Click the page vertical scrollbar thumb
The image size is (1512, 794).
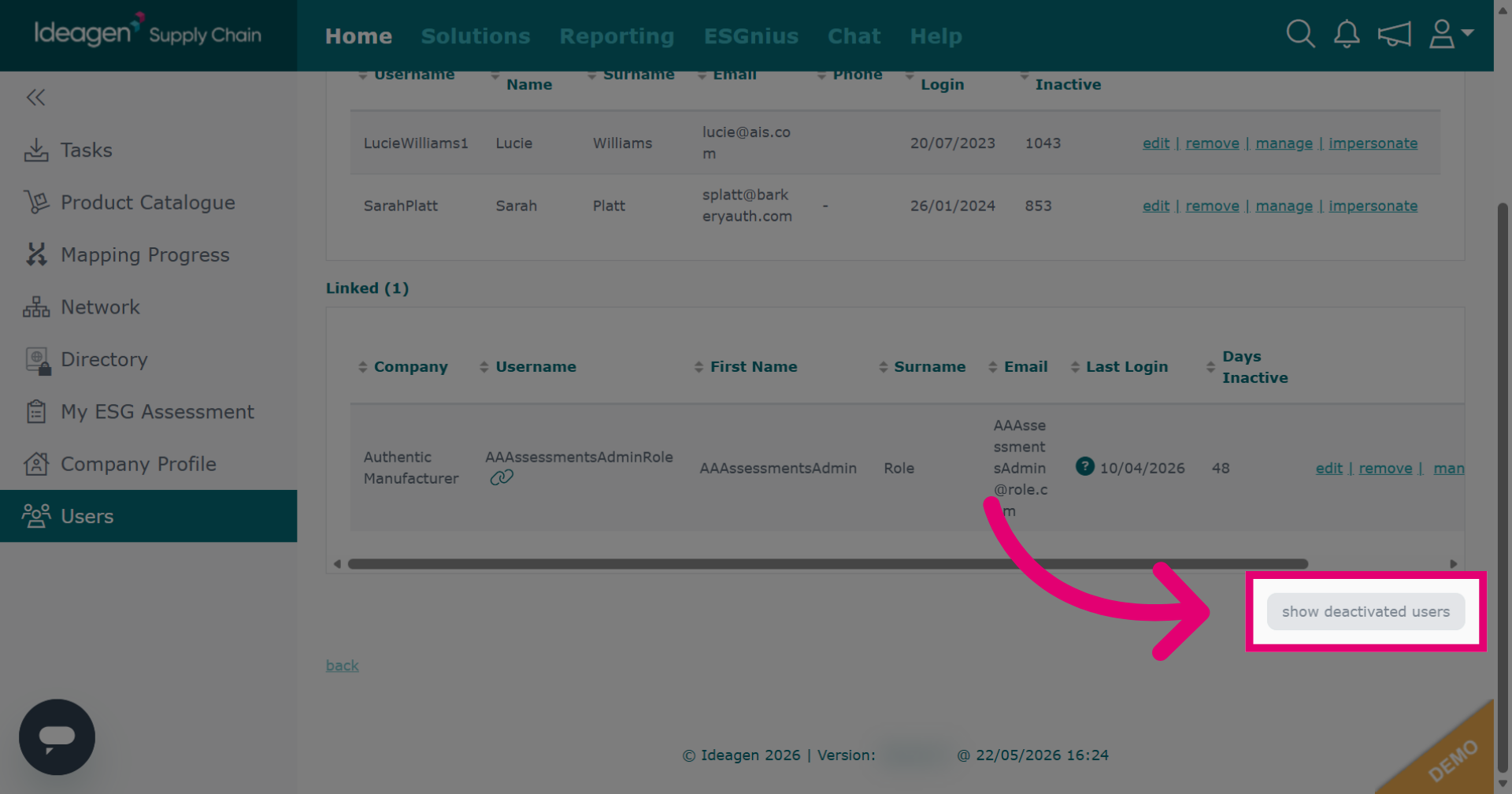(x=1503, y=488)
